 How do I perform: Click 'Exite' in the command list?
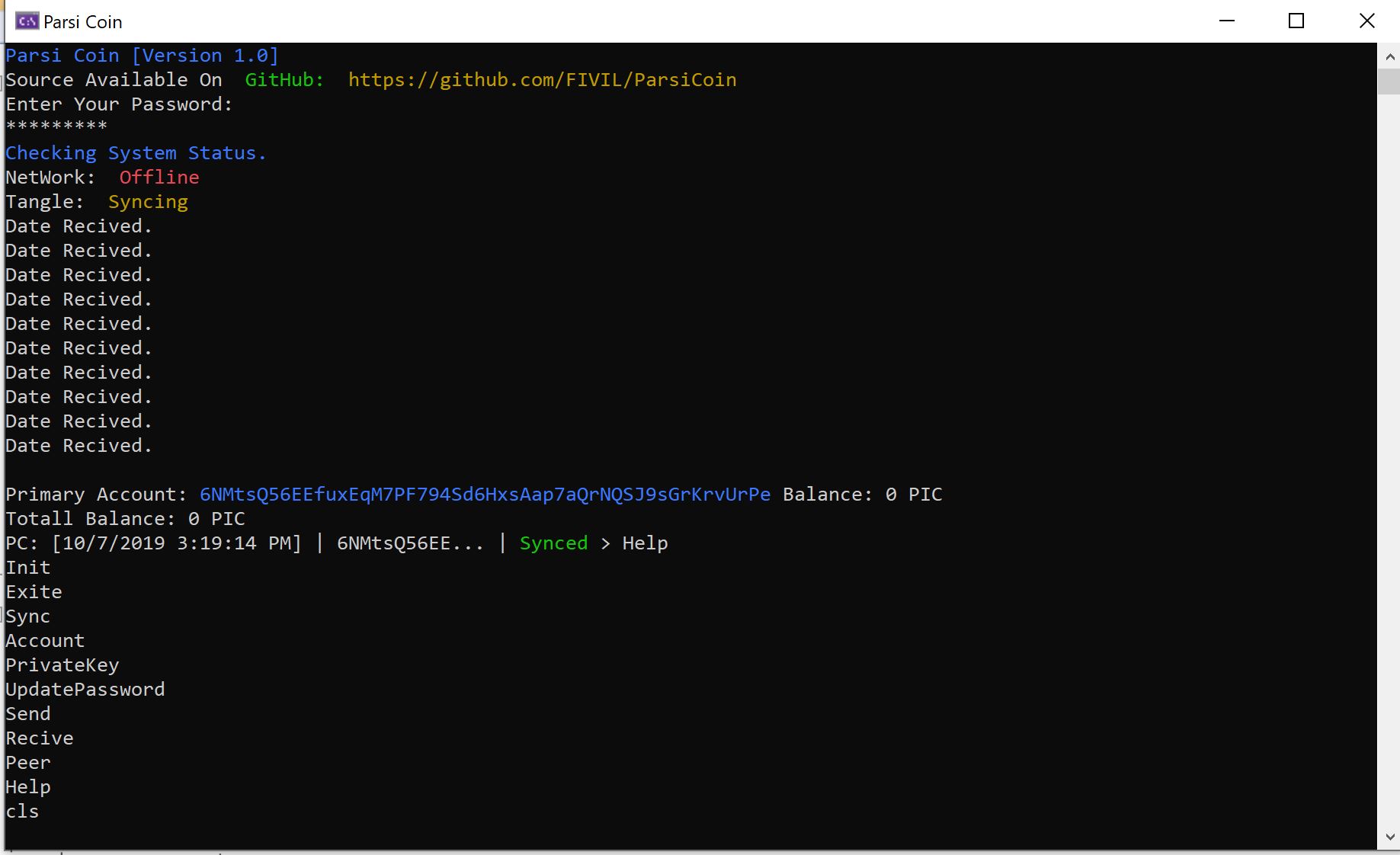[34, 592]
